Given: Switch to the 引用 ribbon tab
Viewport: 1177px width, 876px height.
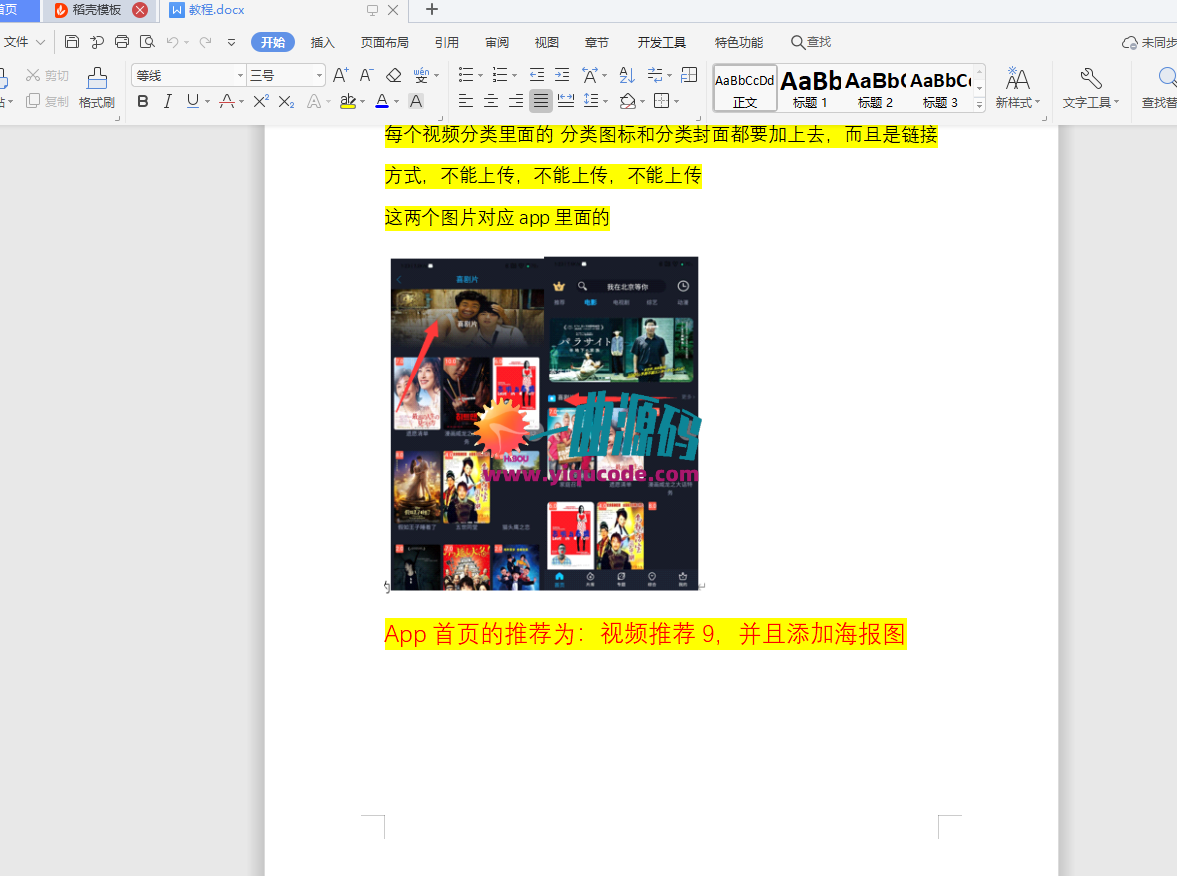Looking at the screenshot, I should (447, 42).
